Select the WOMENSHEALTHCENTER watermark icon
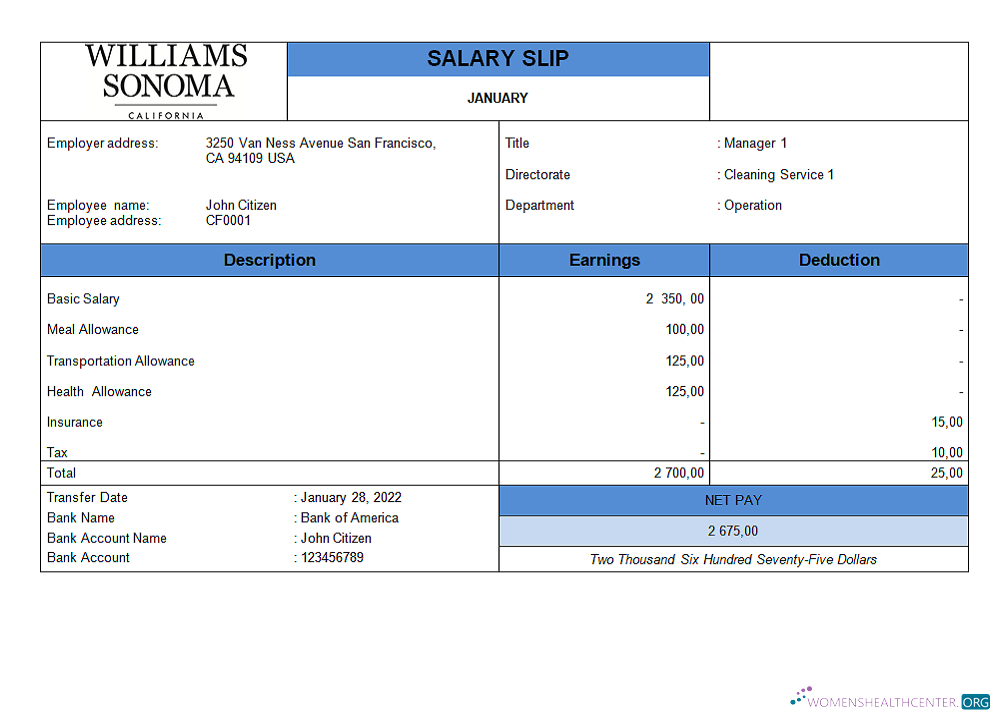The width and height of the screenshot is (1000, 720). 801,695
